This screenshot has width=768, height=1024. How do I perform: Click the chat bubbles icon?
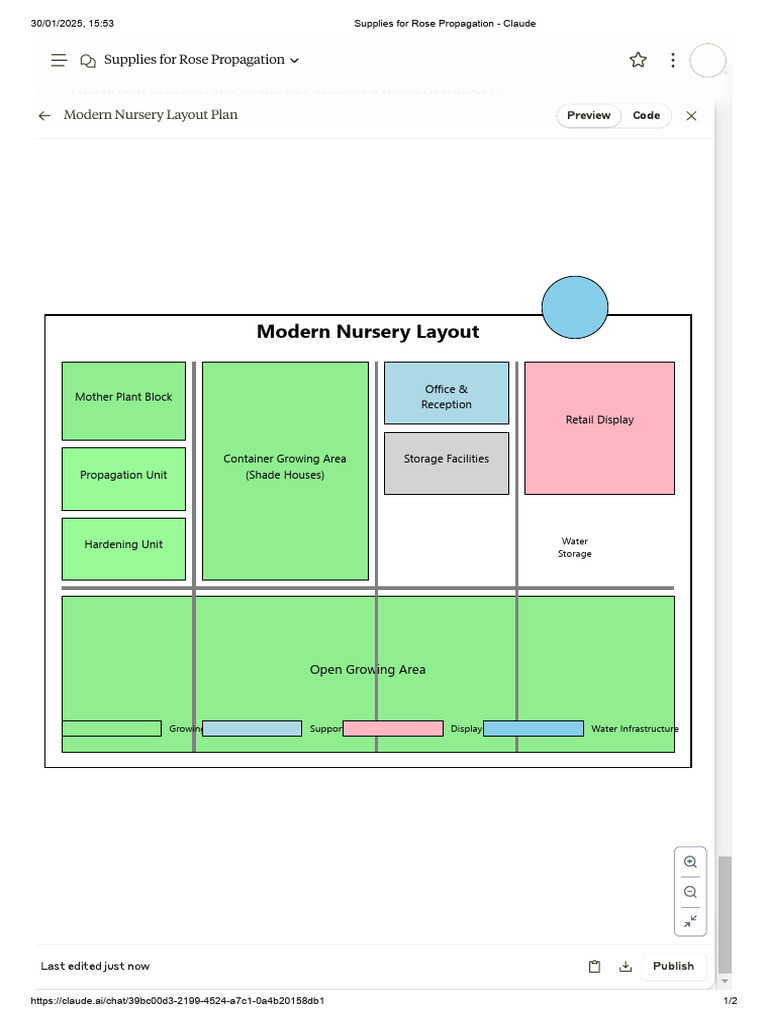tap(88, 60)
